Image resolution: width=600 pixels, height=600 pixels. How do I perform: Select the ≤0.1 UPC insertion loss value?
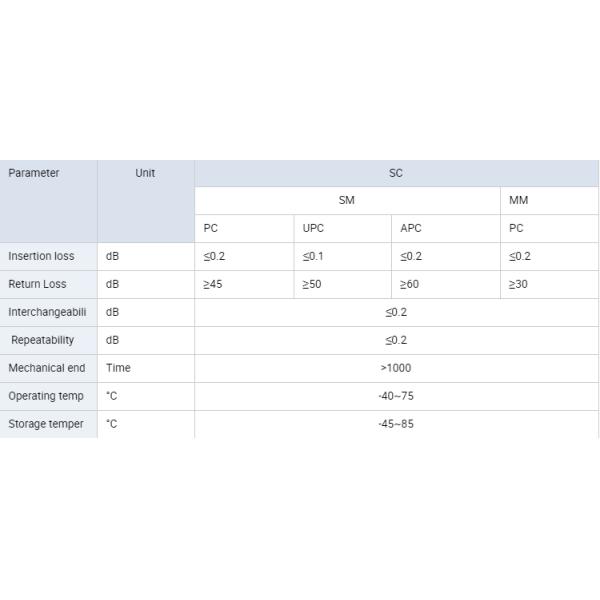click(x=314, y=256)
